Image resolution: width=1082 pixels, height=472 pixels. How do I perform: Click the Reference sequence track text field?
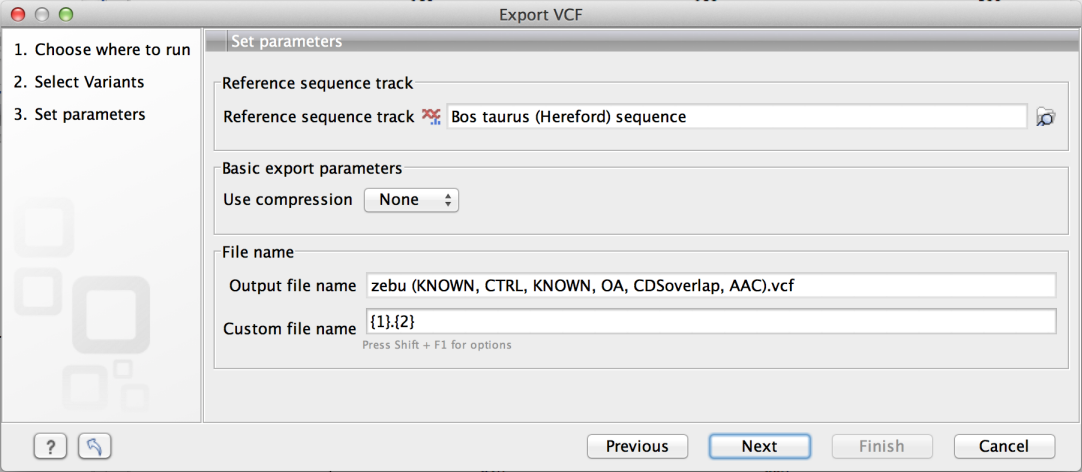click(x=736, y=117)
